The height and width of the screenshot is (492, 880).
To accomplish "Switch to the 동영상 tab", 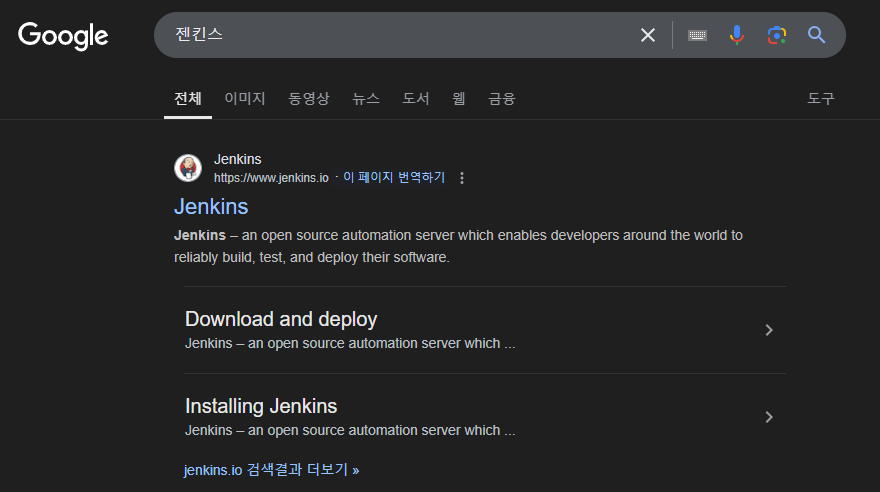I will point(309,99).
